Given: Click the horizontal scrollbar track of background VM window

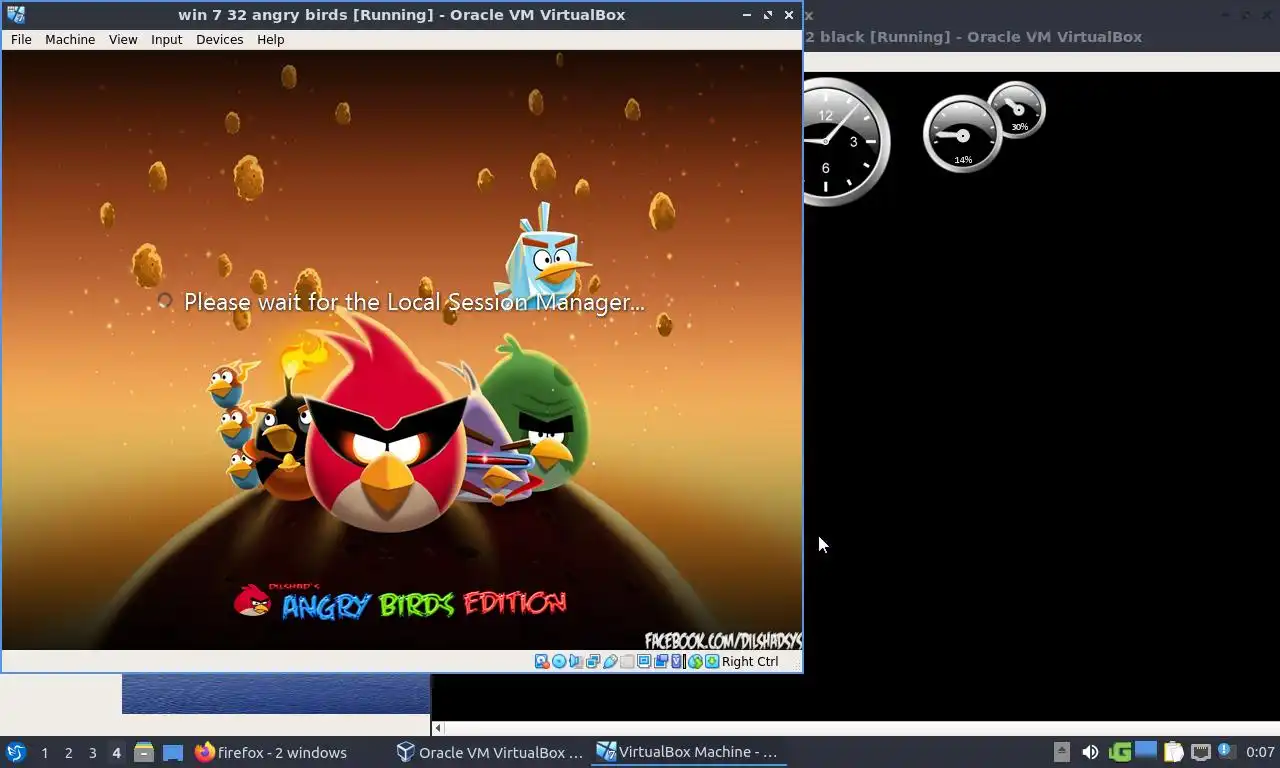Looking at the screenshot, I should 862,728.
